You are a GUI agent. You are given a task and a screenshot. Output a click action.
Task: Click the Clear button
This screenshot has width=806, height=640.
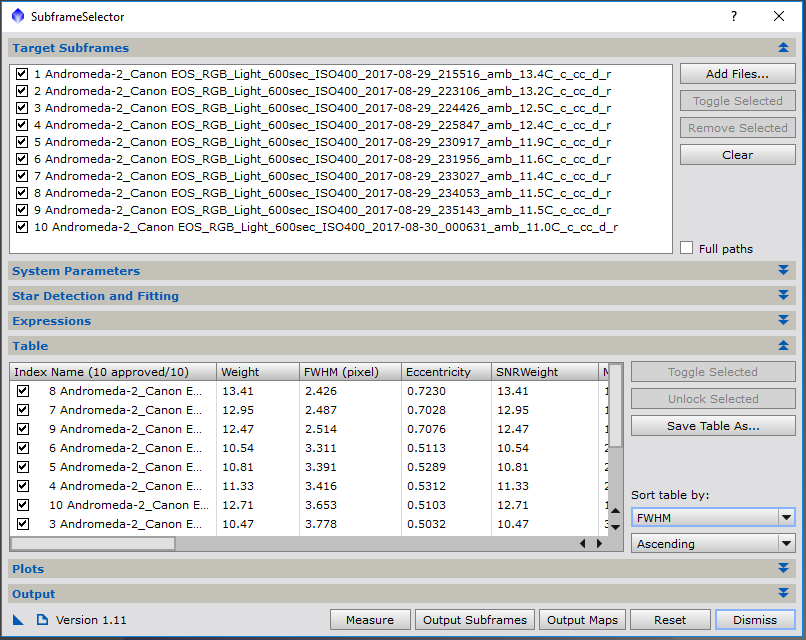(737, 155)
